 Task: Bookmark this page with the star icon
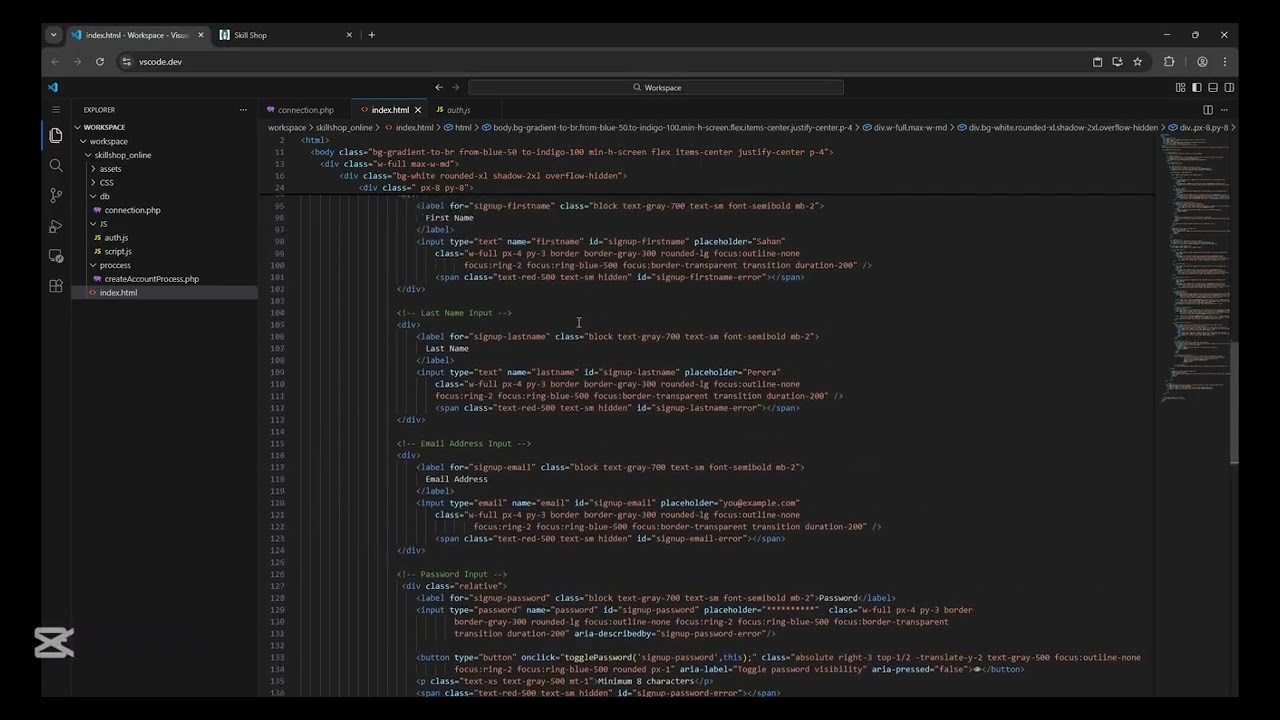point(1137,62)
